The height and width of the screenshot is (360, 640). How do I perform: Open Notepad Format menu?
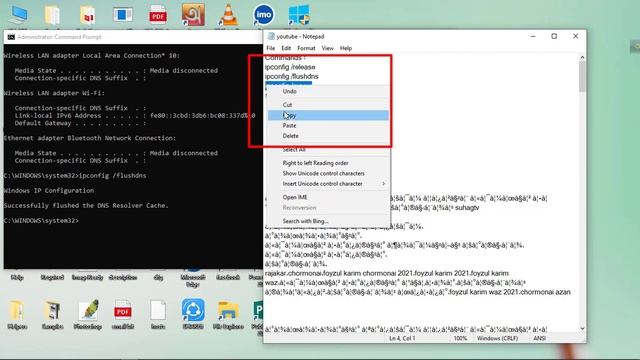click(306, 48)
